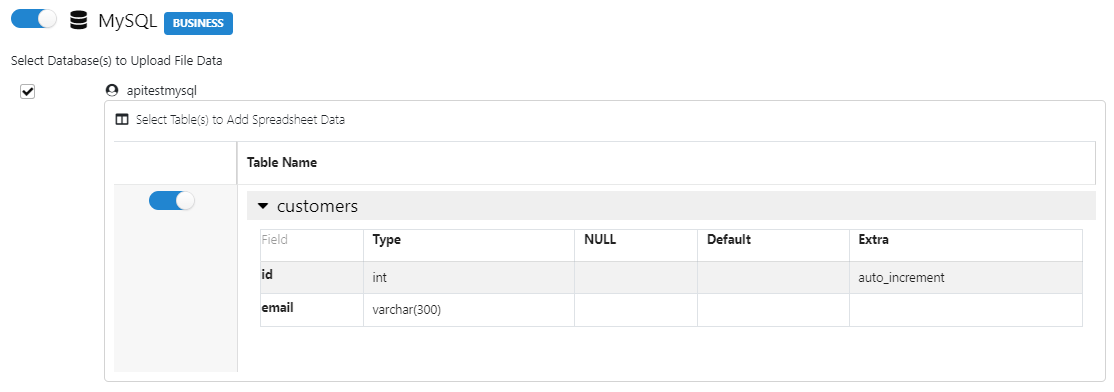Turn off the MySQL integration toggle
1114x392 pixels.
(34, 19)
